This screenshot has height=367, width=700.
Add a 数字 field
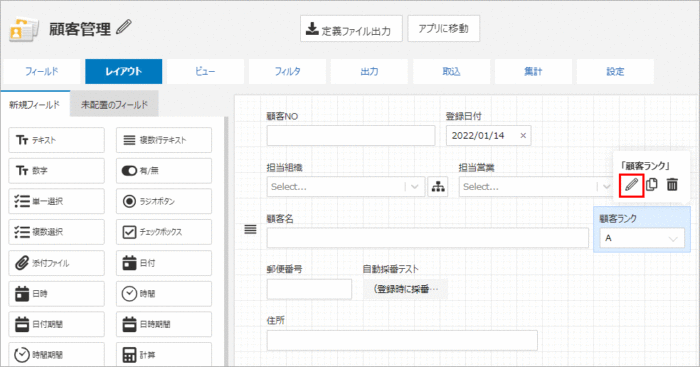pos(56,171)
